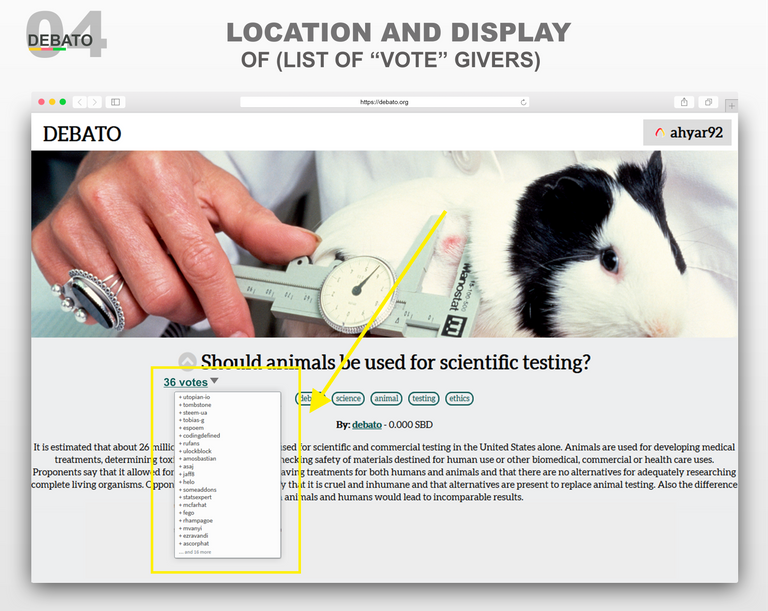Open the debato author link

[x=367, y=425]
